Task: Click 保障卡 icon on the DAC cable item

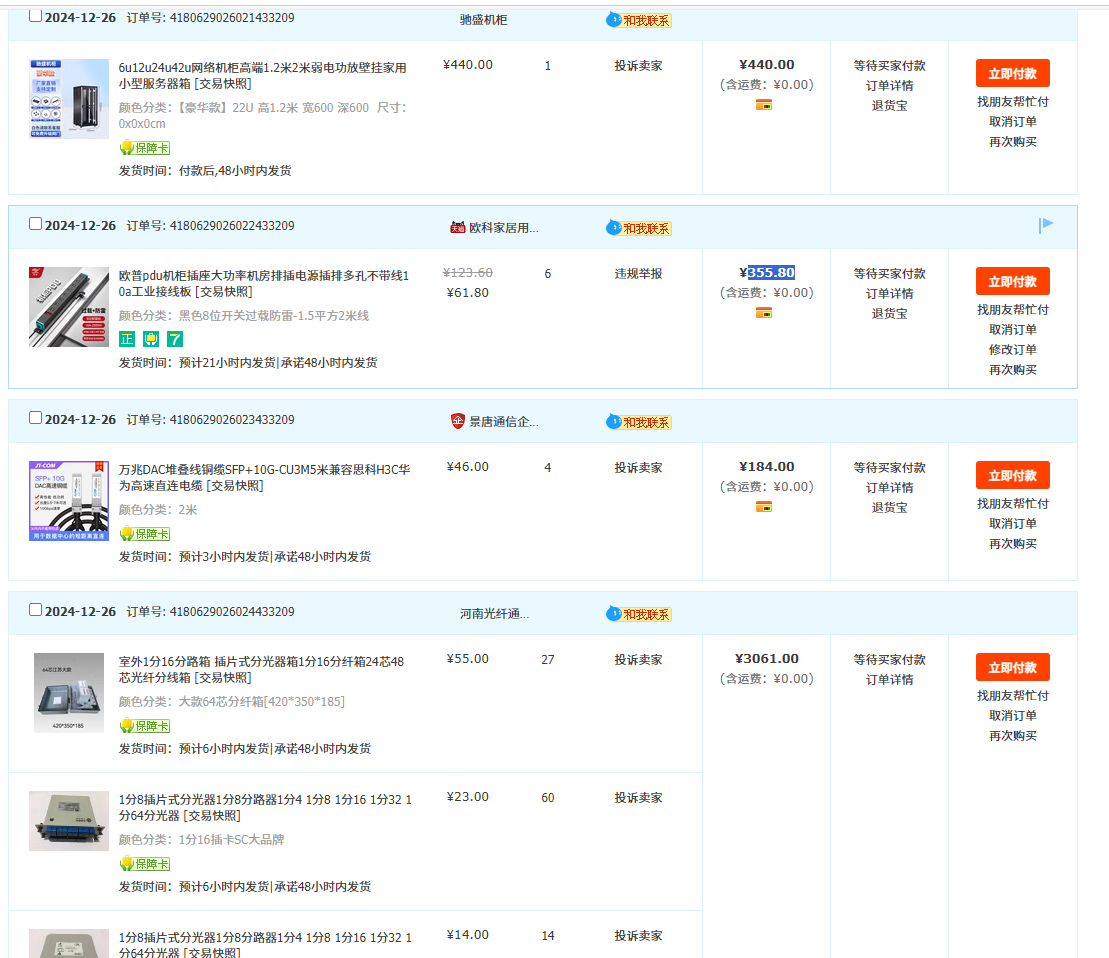Action: coord(145,534)
